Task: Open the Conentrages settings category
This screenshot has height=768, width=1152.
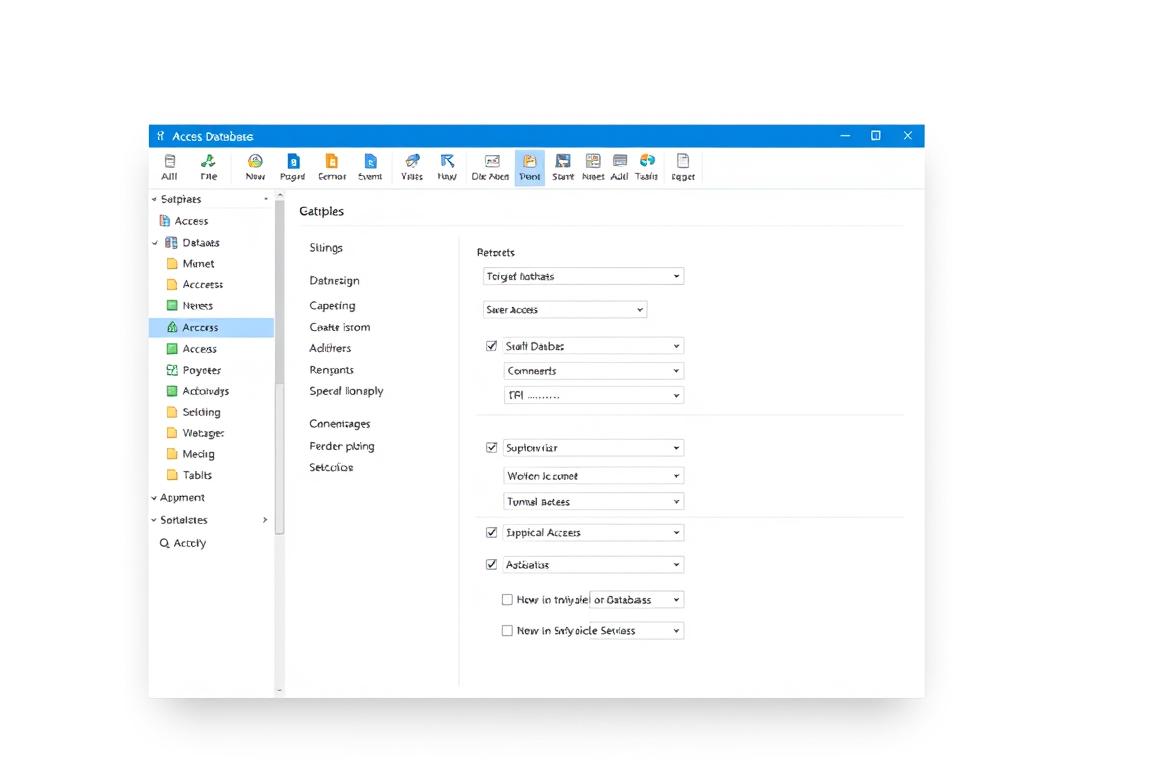Action: point(339,424)
